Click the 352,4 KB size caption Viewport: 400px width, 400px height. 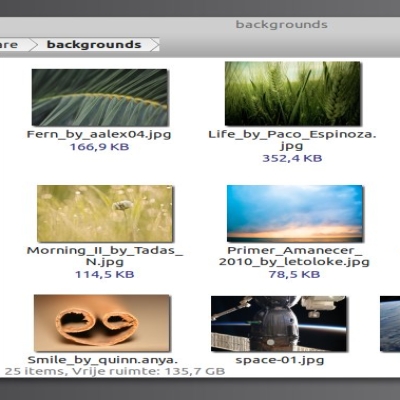click(292, 158)
